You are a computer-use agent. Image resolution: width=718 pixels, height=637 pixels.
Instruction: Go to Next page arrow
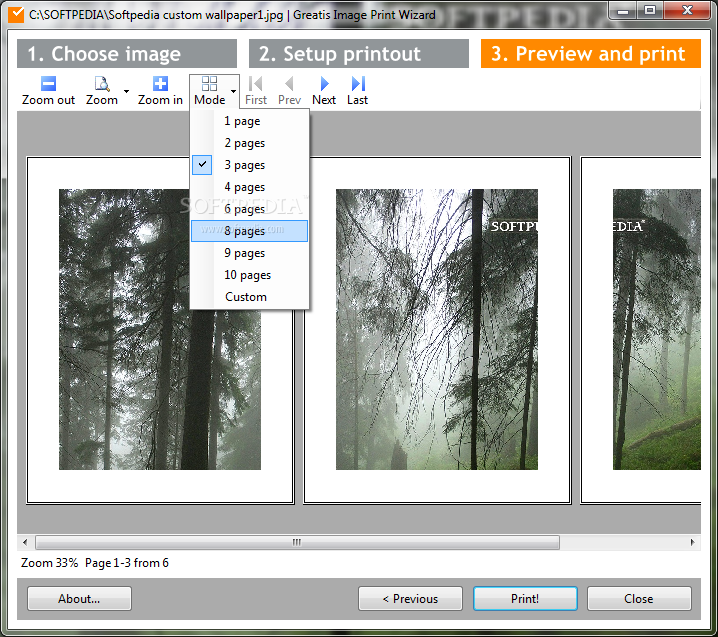point(324,84)
